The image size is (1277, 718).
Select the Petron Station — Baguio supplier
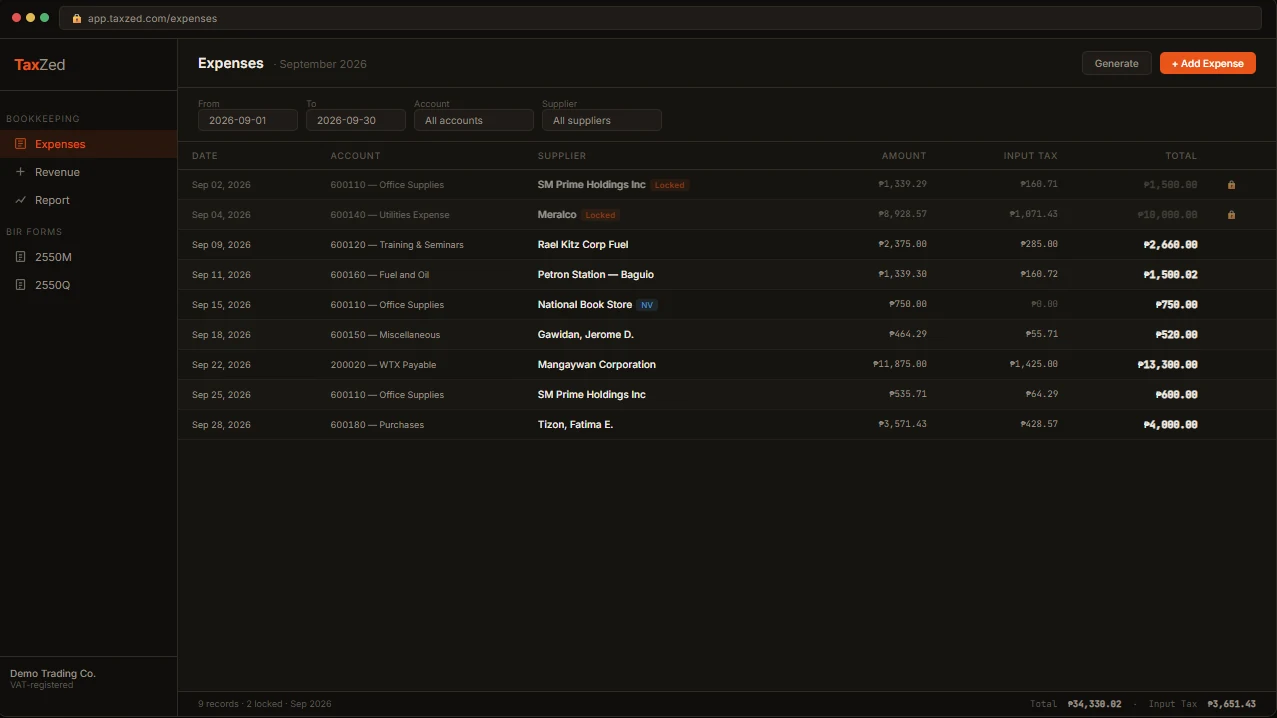[x=596, y=275]
